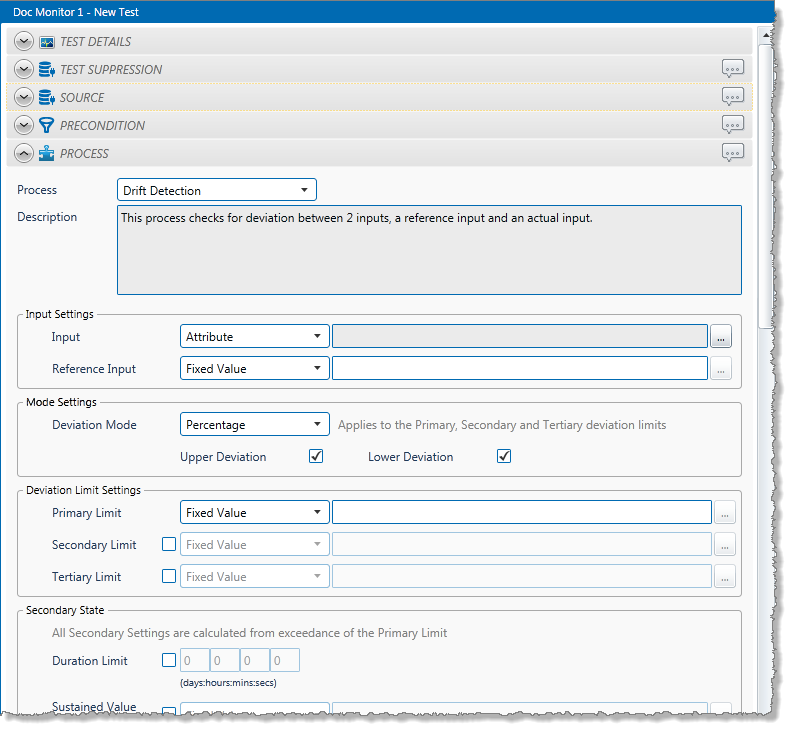Click the Test Details monitor icon
The image size is (793, 732).
[x=46, y=42]
